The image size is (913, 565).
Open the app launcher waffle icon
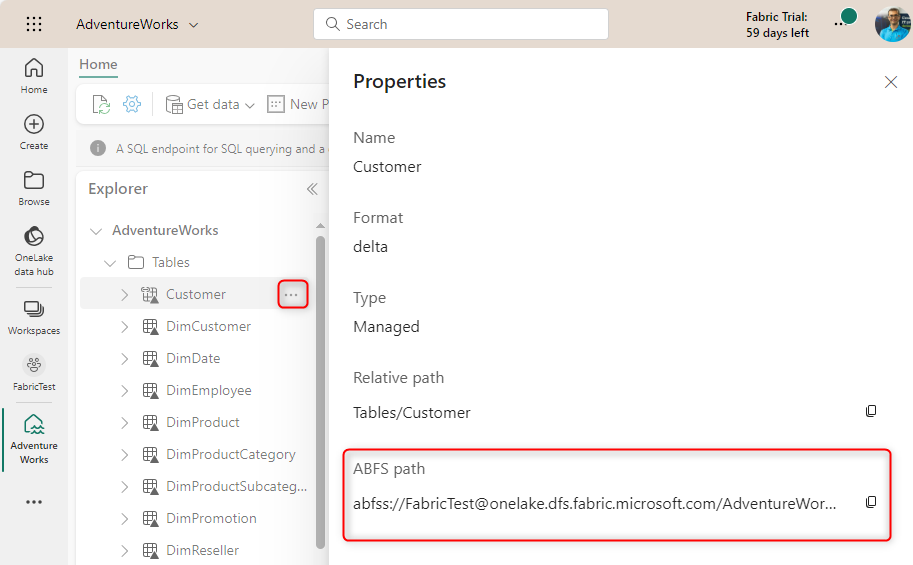pyautogui.click(x=34, y=24)
